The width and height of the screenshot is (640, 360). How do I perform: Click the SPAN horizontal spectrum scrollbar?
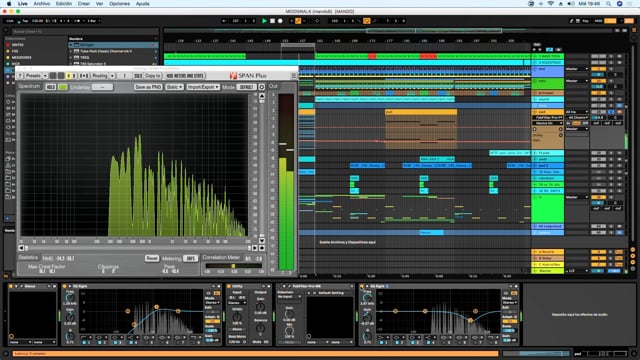click(137, 248)
